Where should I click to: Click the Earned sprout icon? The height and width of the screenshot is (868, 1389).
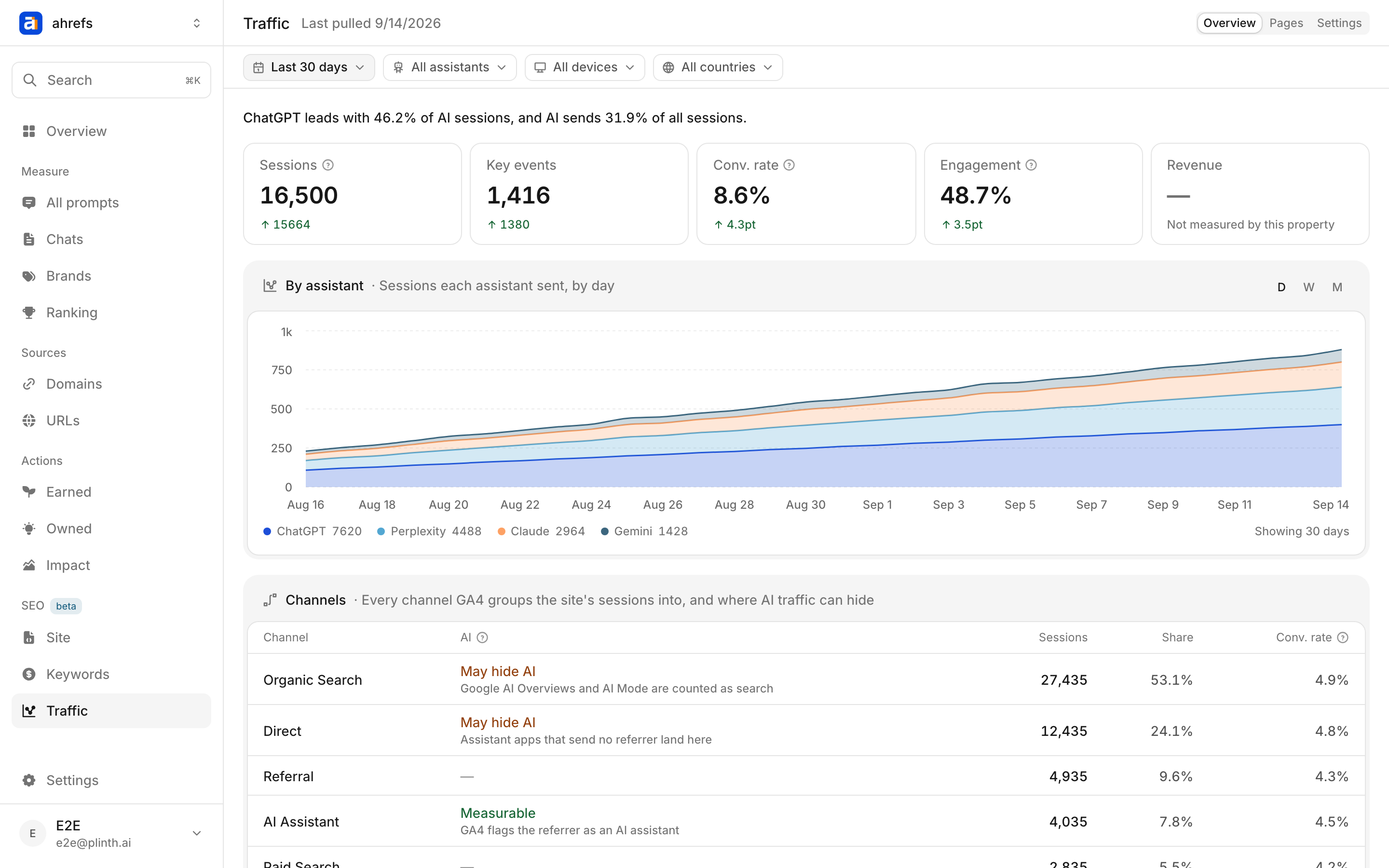29,492
